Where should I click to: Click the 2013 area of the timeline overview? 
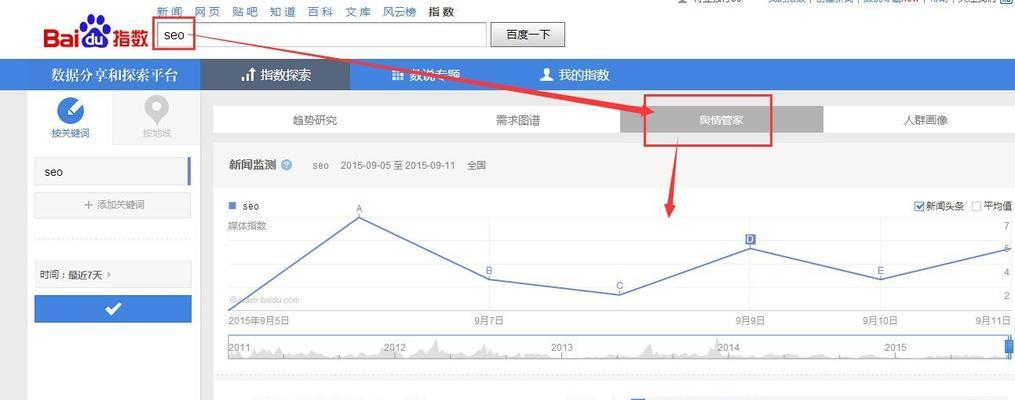point(562,348)
